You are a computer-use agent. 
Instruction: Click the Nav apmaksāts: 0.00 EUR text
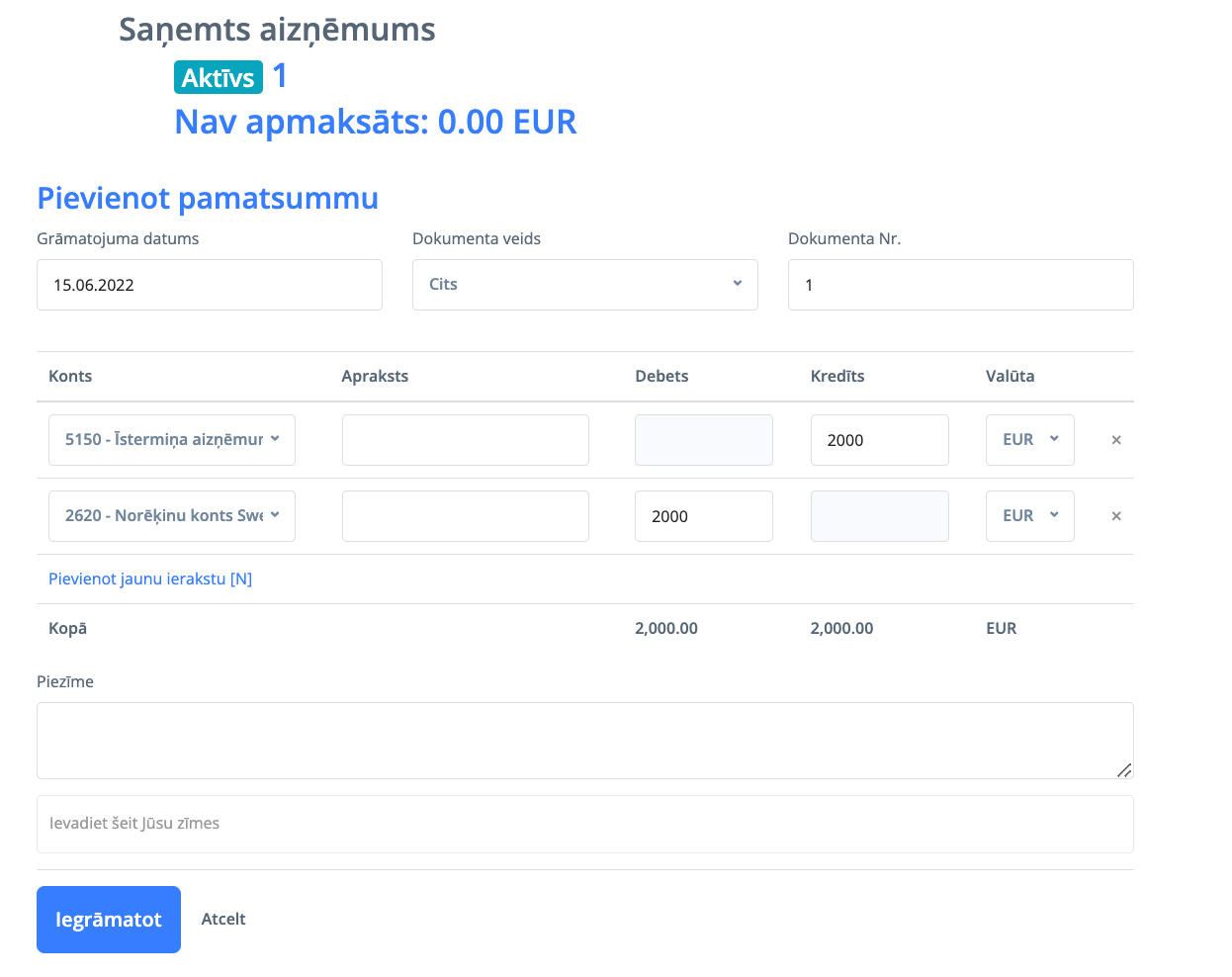tap(376, 122)
